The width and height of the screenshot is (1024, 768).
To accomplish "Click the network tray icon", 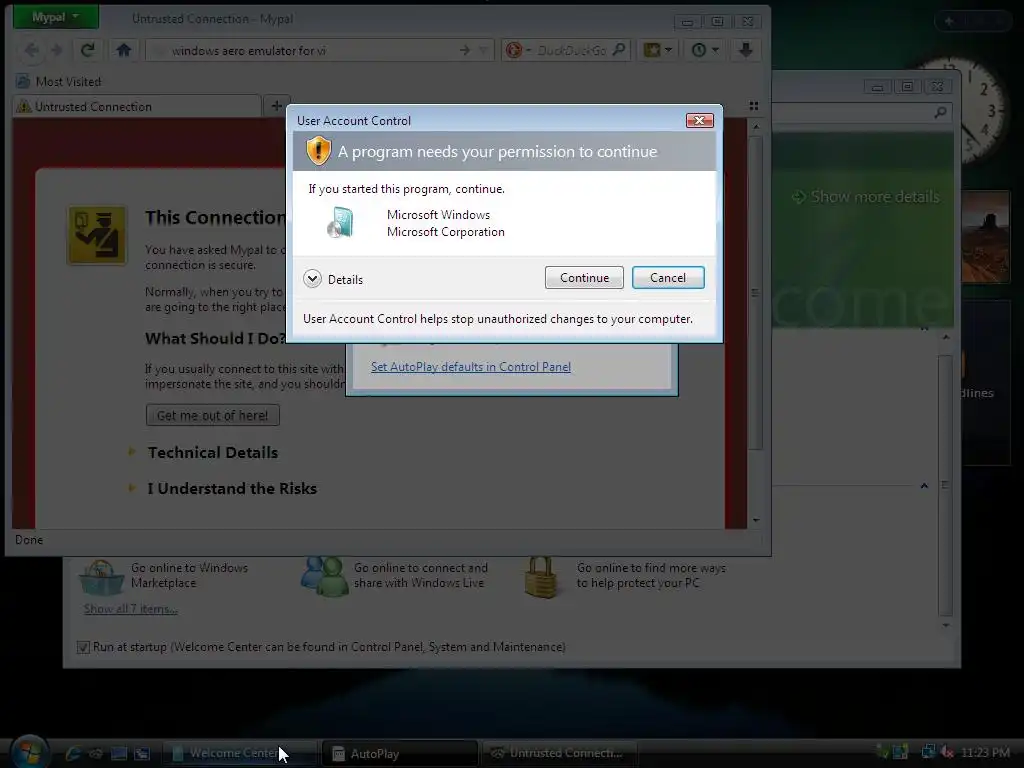I will (x=928, y=752).
